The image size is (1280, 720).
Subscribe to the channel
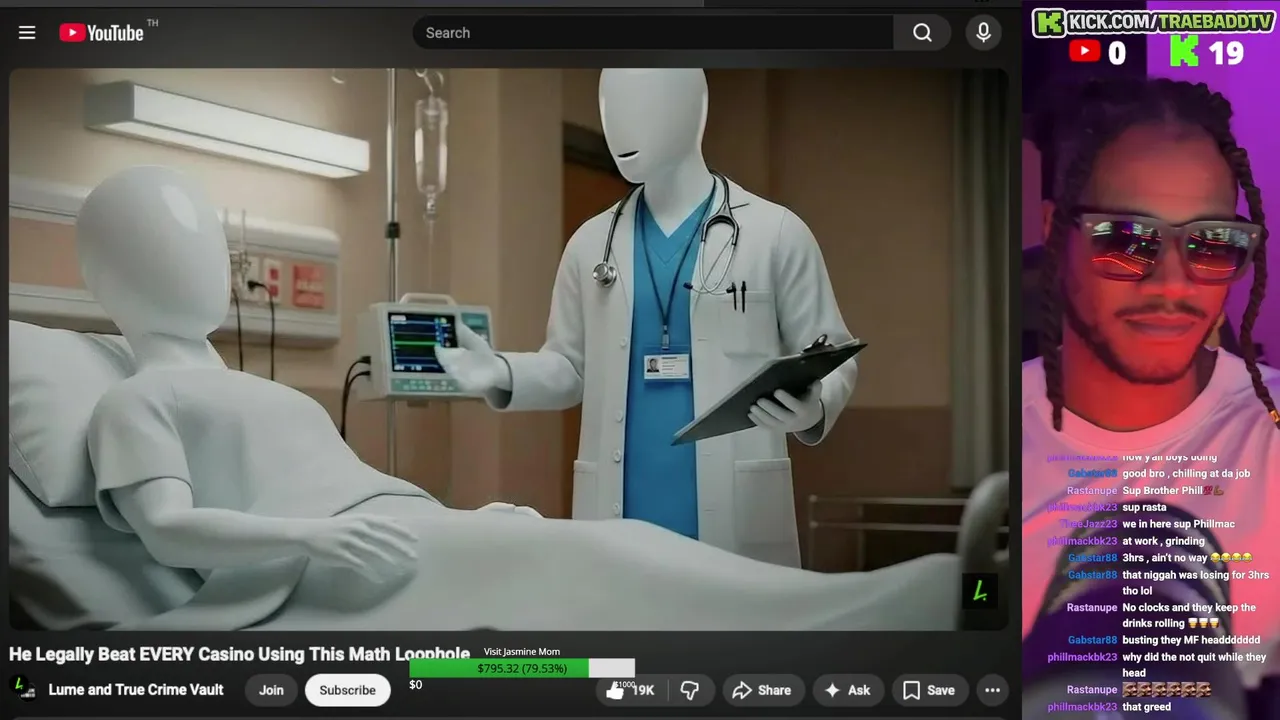point(347,690)
